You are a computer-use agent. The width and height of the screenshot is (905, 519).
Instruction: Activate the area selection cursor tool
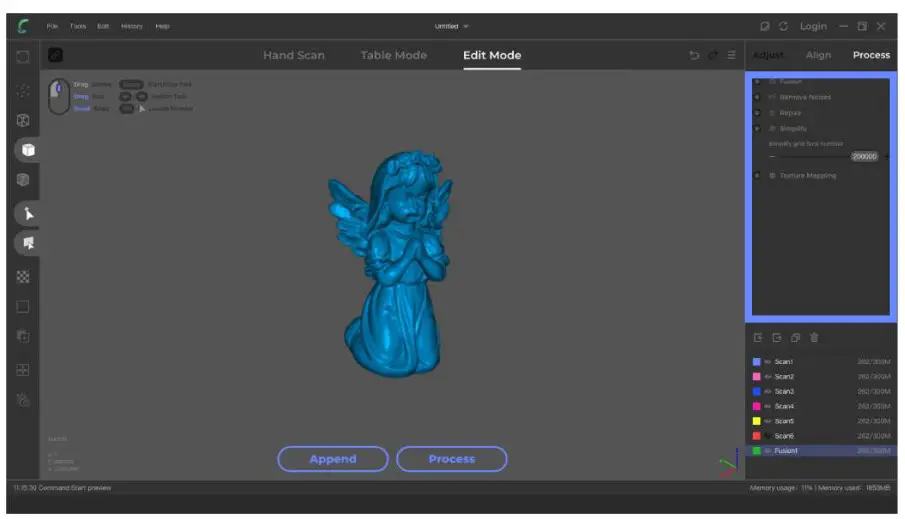point(28,243)
